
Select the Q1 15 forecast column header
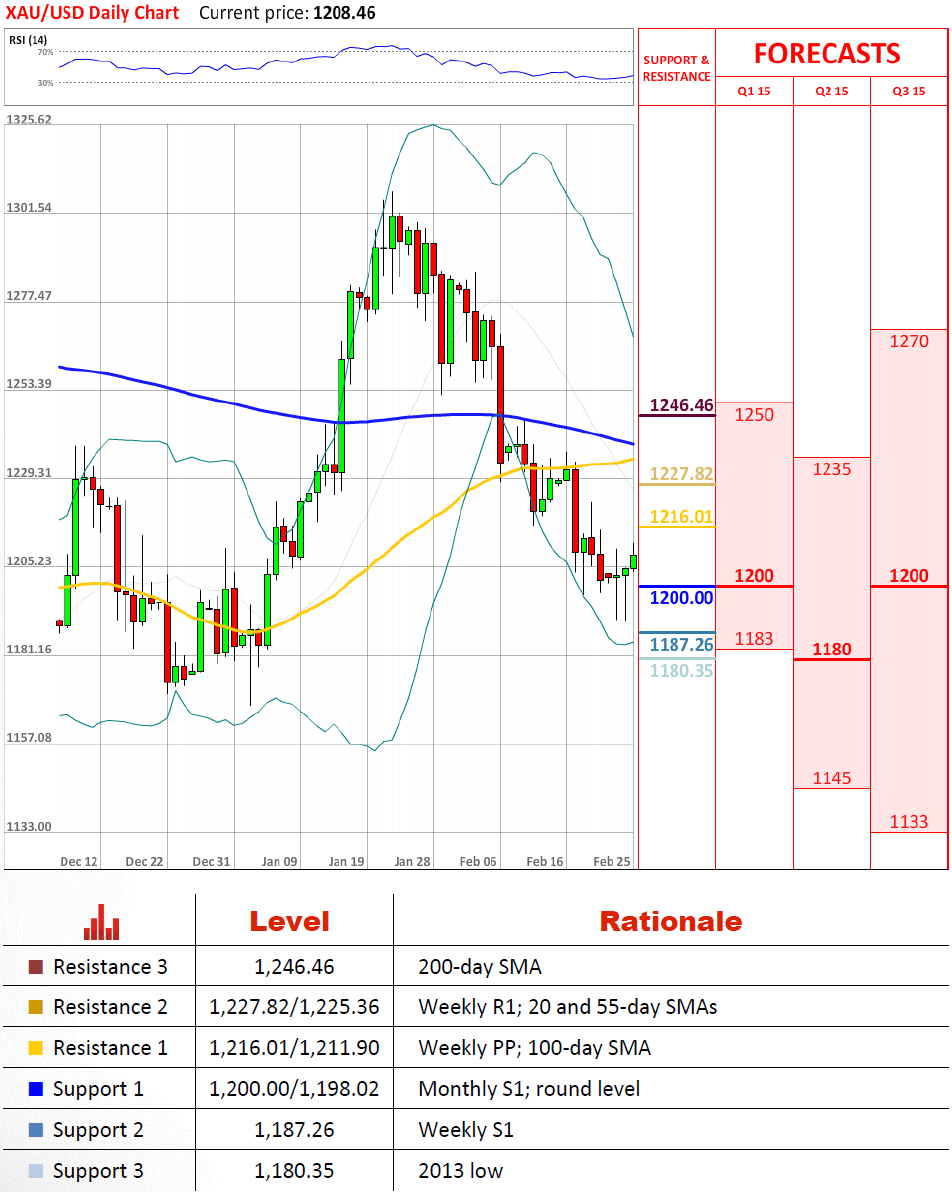(x=754, y=91)
